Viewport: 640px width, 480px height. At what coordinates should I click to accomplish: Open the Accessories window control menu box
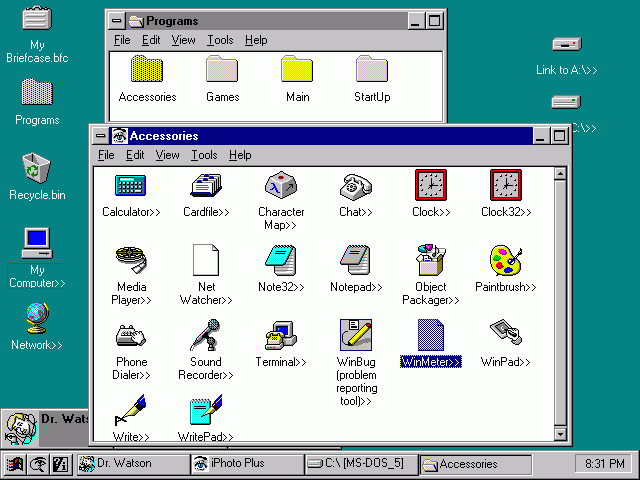100,136
